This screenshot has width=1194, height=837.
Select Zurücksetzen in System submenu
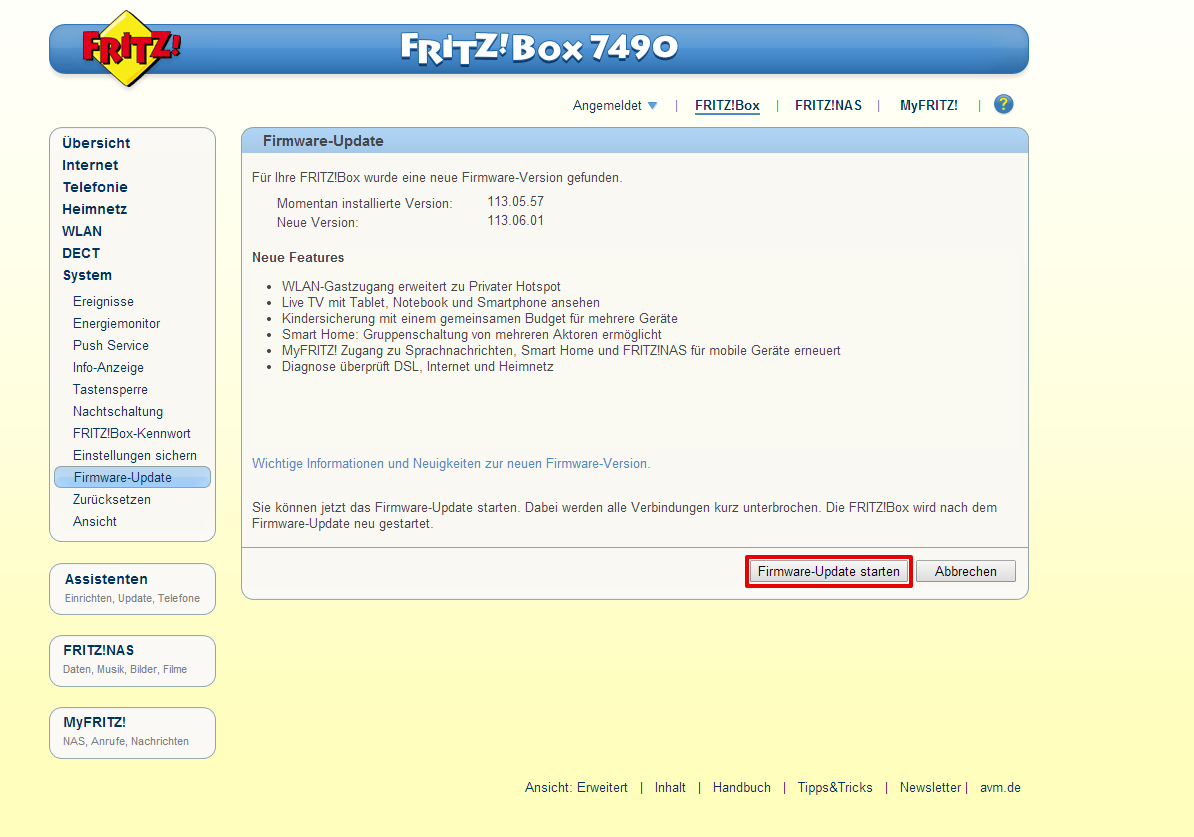[111, 499]
